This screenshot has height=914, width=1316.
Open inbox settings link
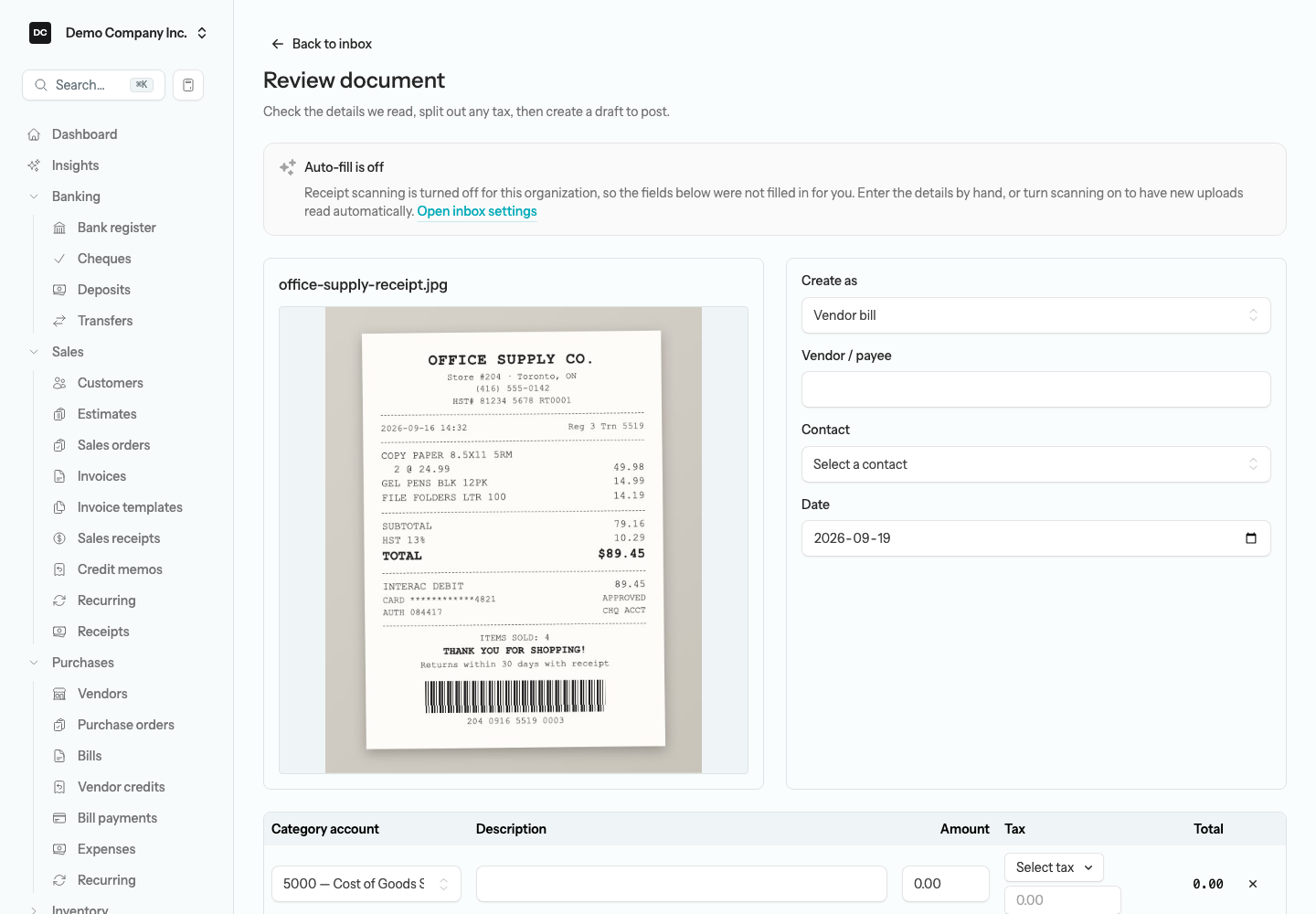click(477, 211)
